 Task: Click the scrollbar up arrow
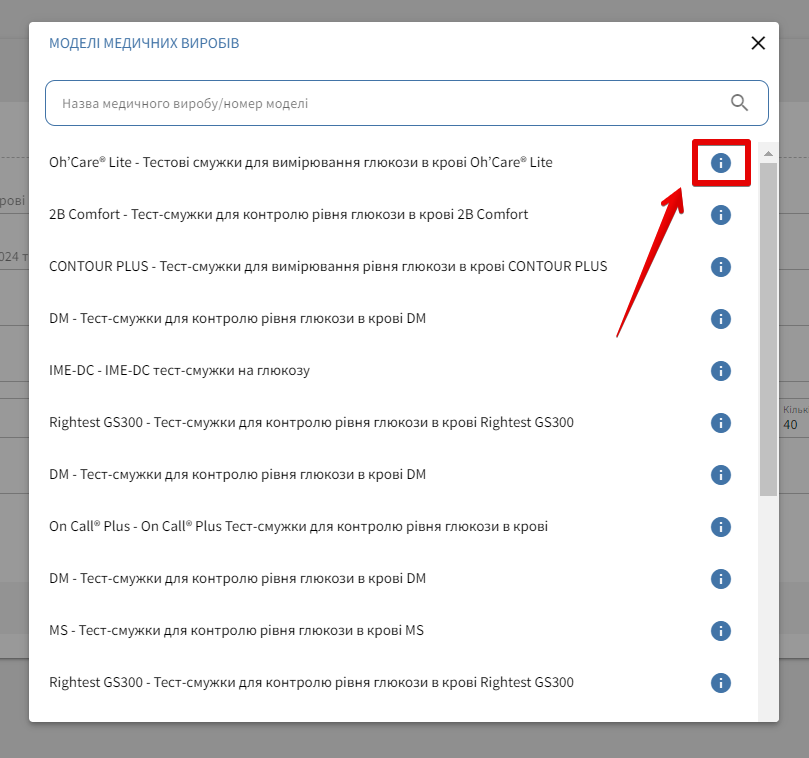(768, 153)
